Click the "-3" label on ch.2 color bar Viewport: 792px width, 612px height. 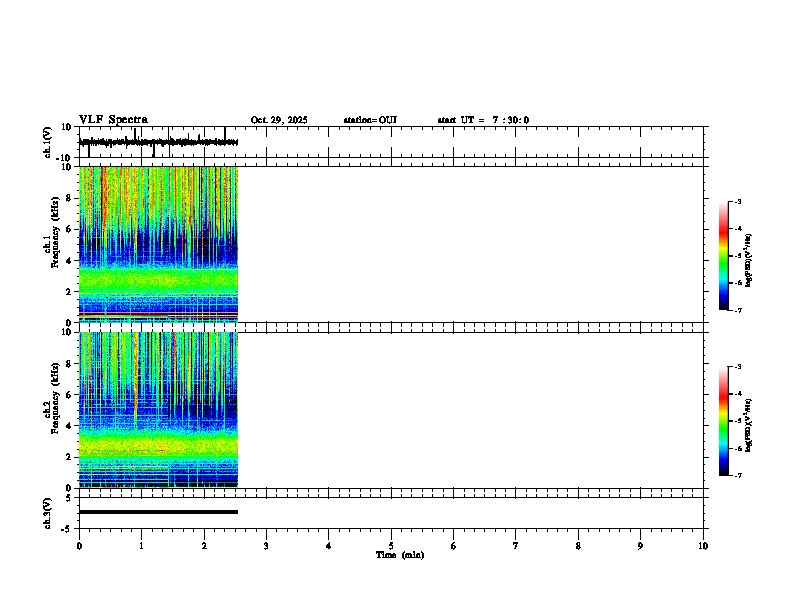coord(737,367)
